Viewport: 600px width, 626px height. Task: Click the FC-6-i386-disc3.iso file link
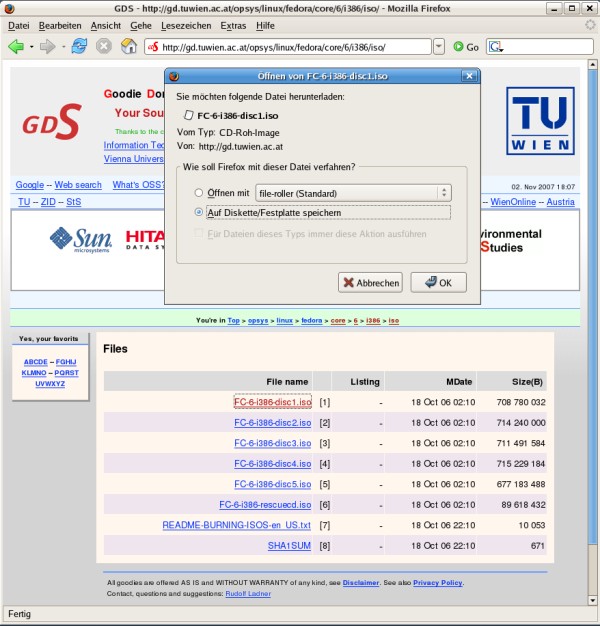[272, 443]
